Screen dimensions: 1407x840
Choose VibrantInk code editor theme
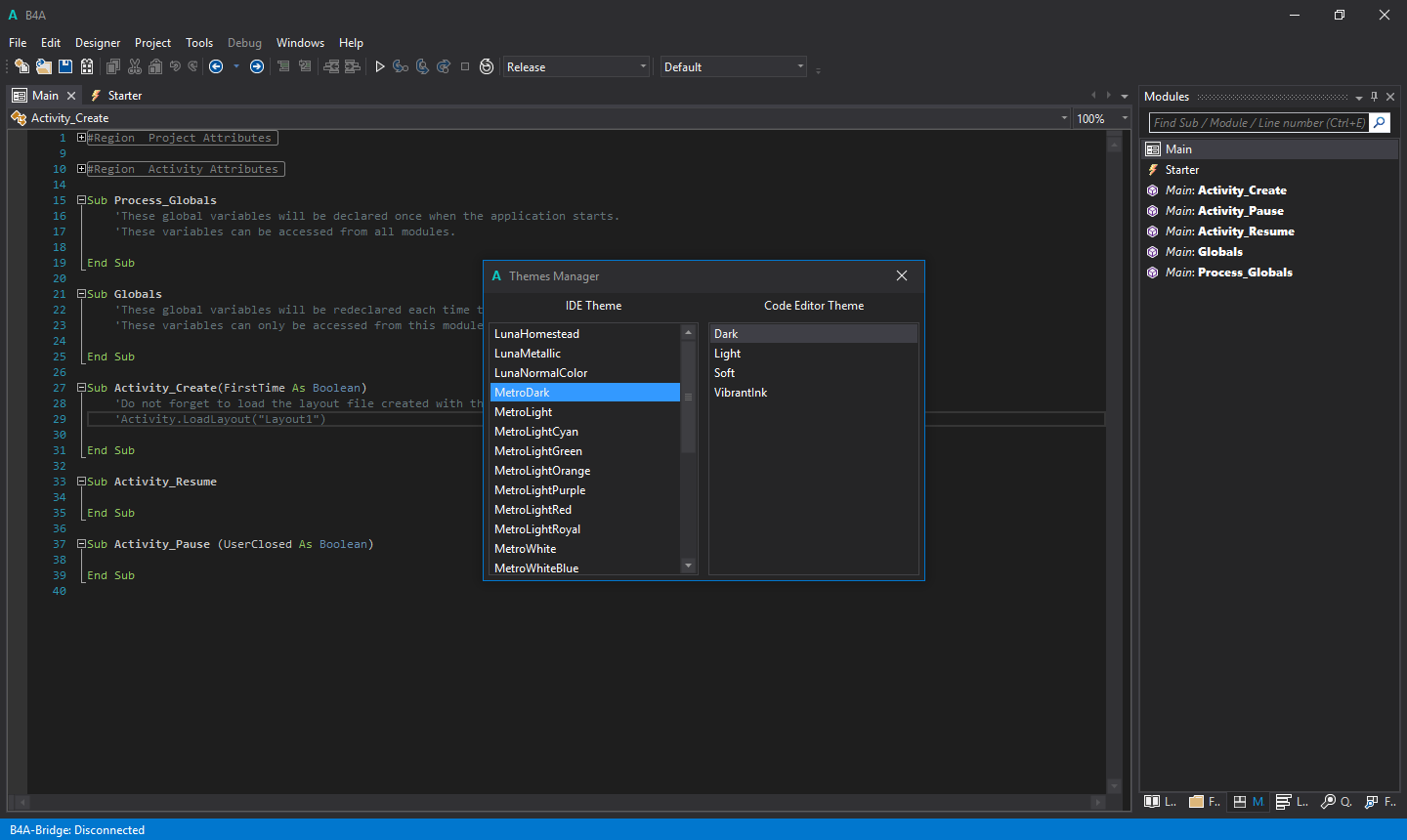click(813, 393)
